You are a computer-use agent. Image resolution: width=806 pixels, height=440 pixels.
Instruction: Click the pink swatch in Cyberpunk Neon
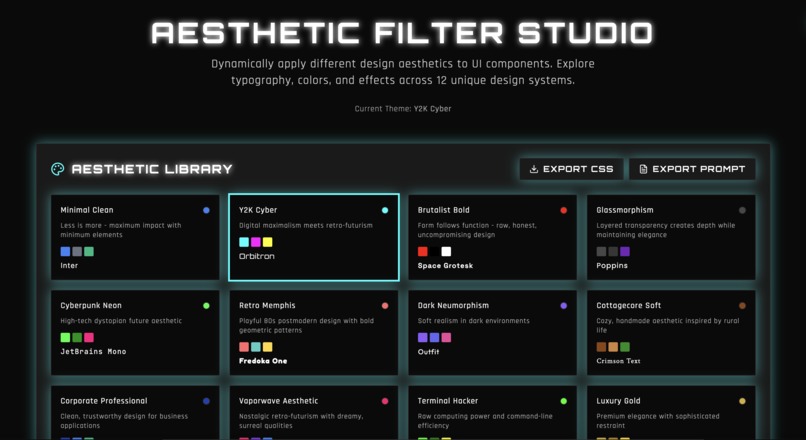89,338
